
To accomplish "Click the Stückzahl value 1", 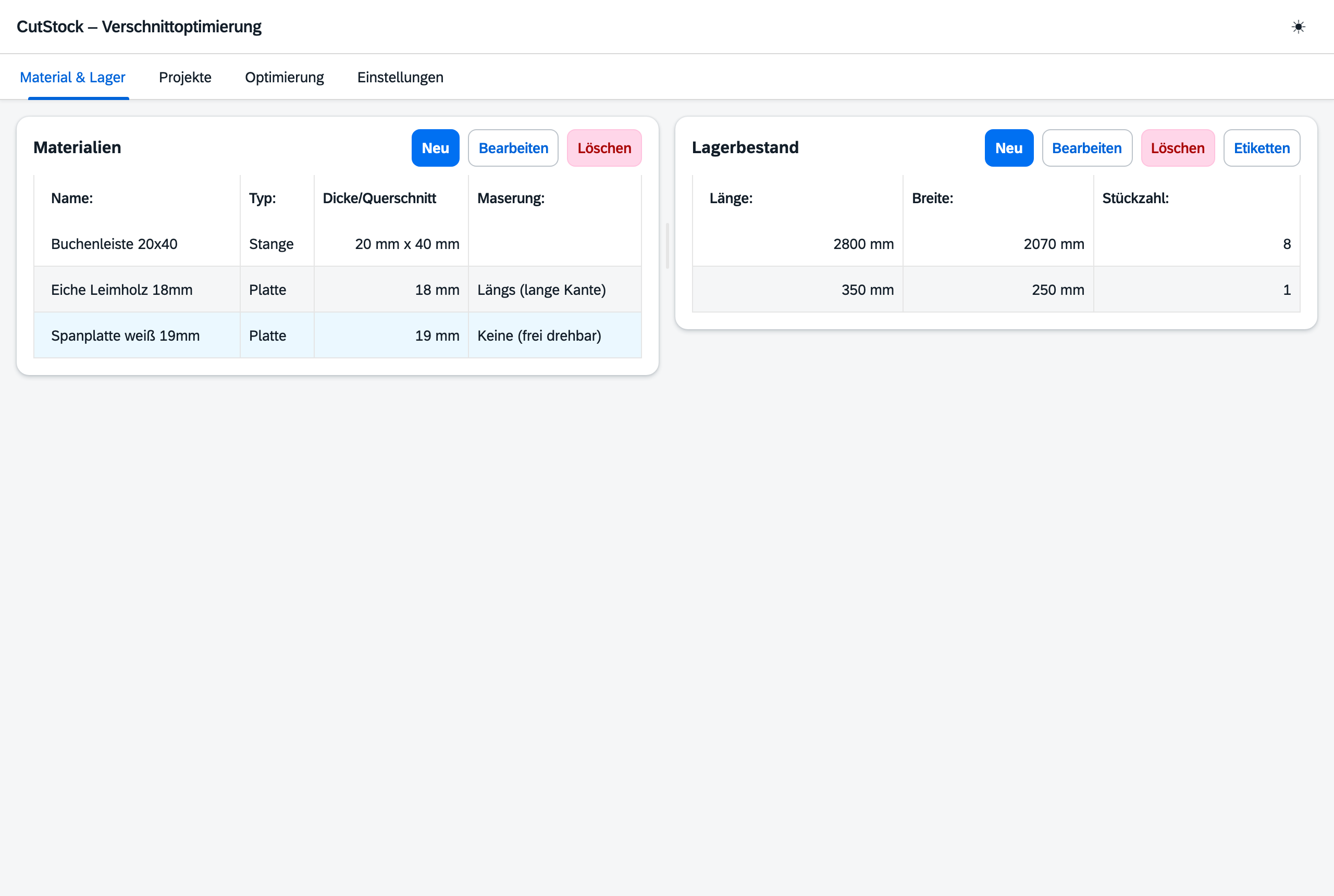I will 1196,290.
